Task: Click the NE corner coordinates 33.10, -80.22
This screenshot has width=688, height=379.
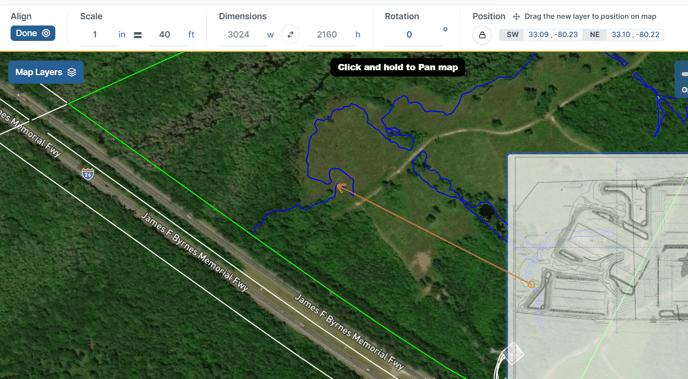Action: (x=635, y=35)
